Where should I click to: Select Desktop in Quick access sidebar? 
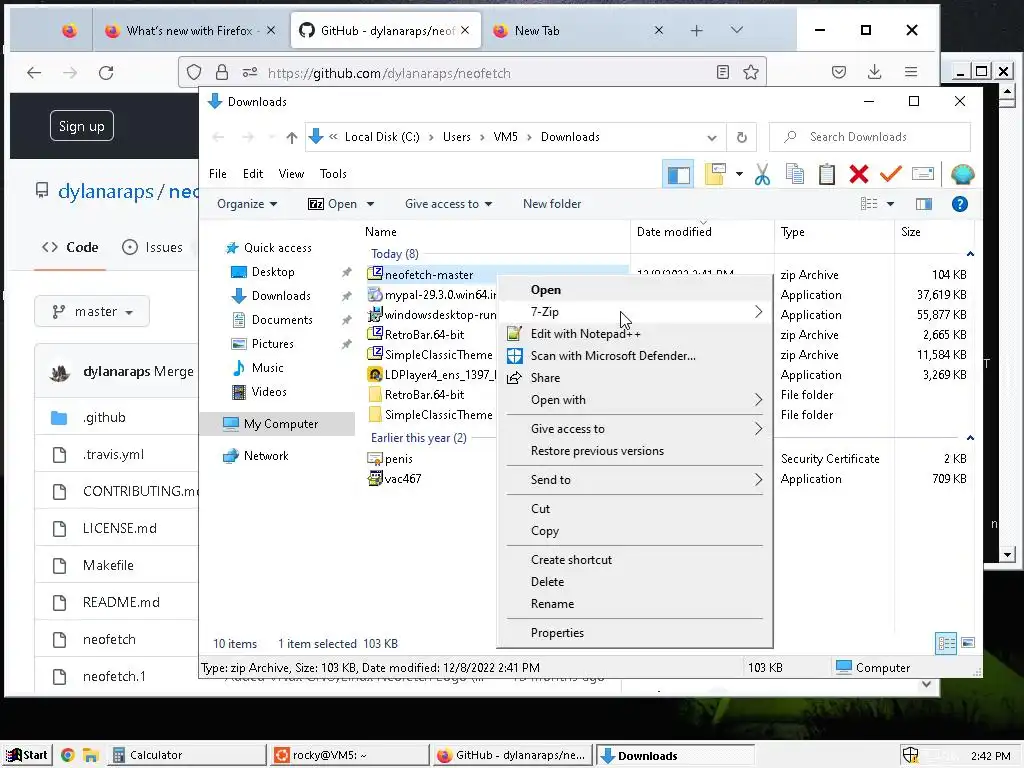point(273,272)
